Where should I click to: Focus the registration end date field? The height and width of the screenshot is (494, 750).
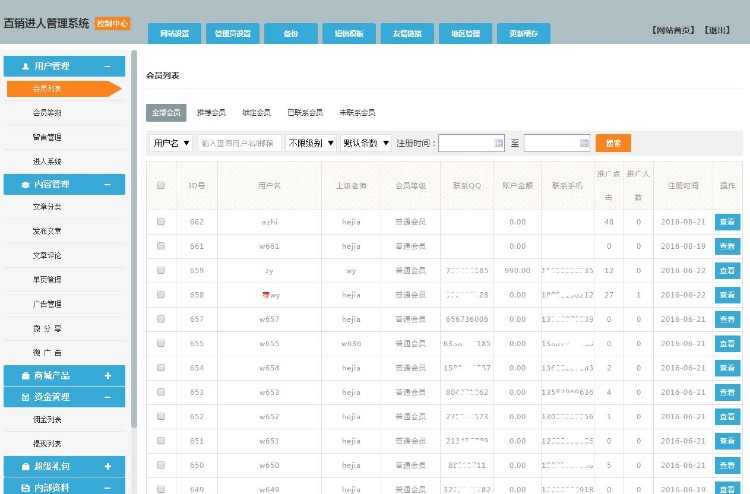557,143
